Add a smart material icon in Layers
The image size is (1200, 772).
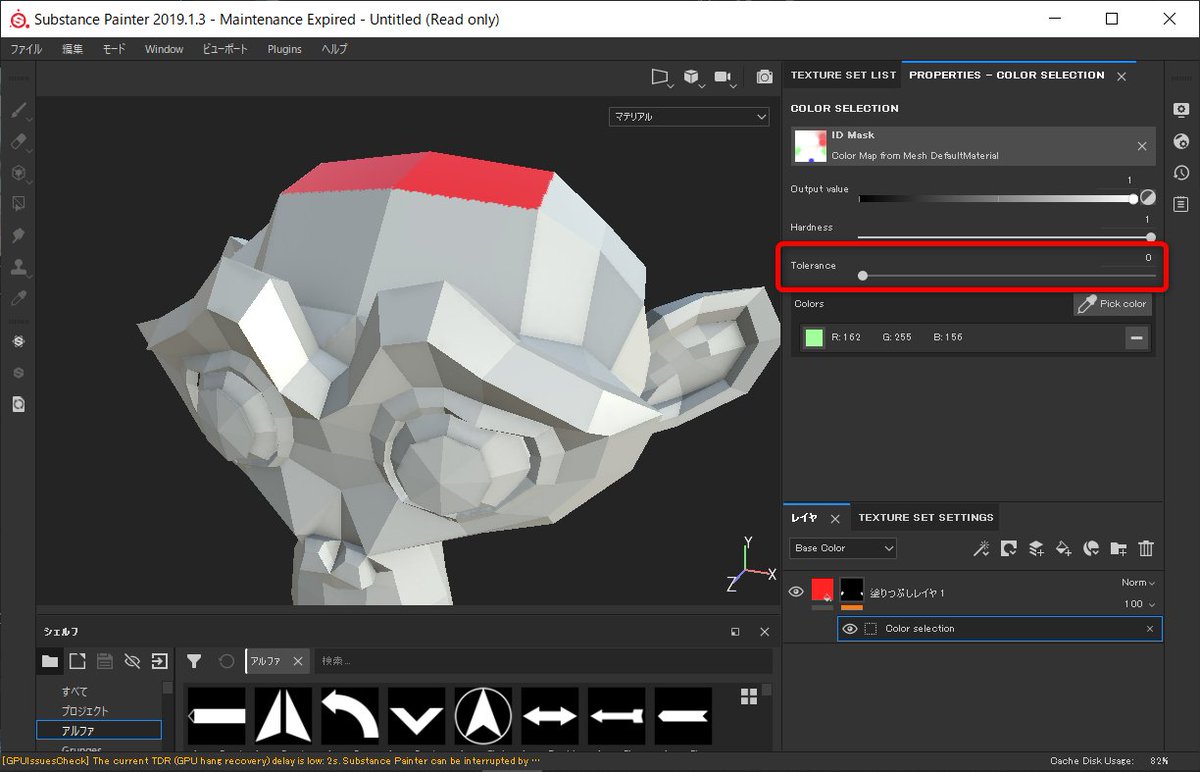coord(1091,548)
